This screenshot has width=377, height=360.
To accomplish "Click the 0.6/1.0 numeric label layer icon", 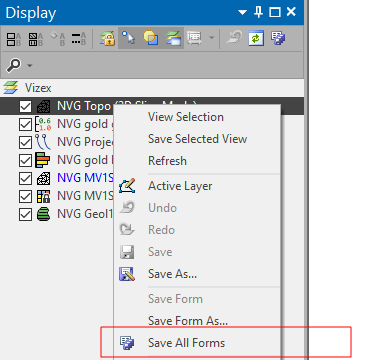I will (43, 124).
